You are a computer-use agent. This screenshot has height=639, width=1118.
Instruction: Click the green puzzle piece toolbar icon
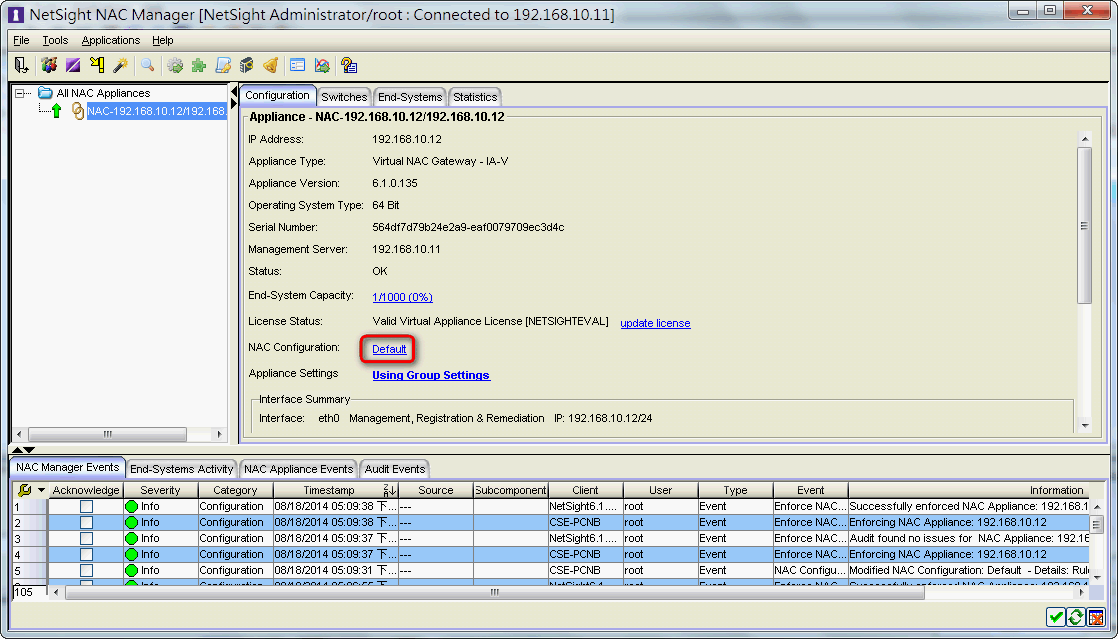199,66
